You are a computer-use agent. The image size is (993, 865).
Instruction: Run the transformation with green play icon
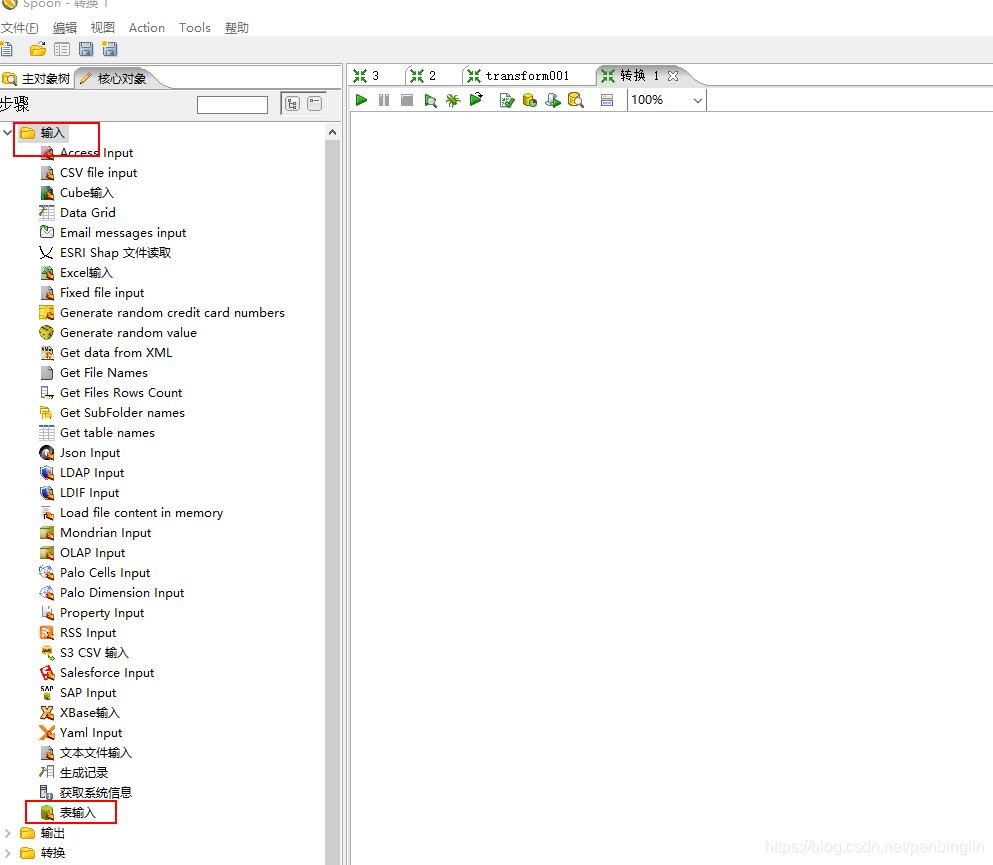click(362, 100)
